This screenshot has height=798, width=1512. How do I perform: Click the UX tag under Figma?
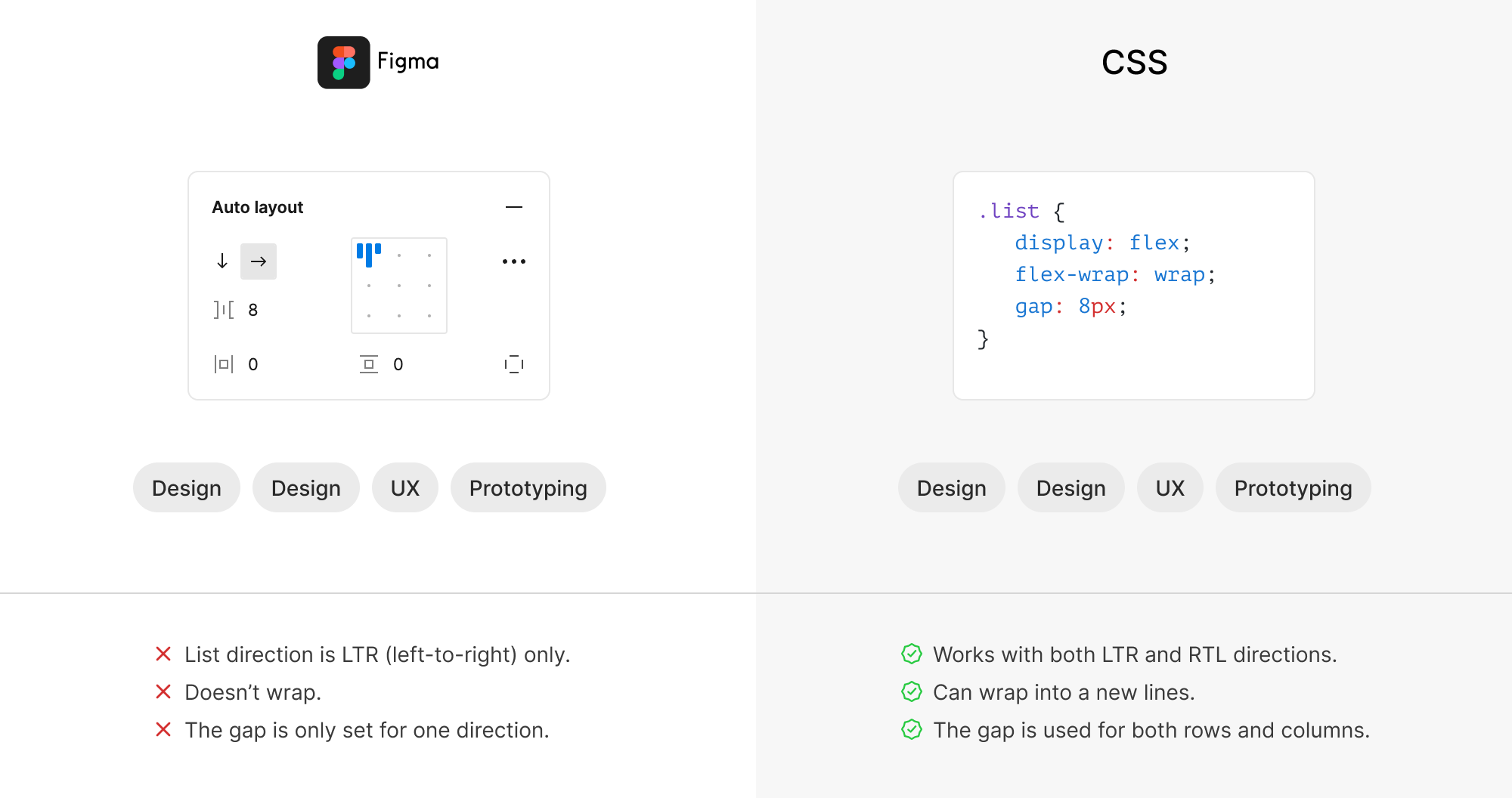pos(405,488)
